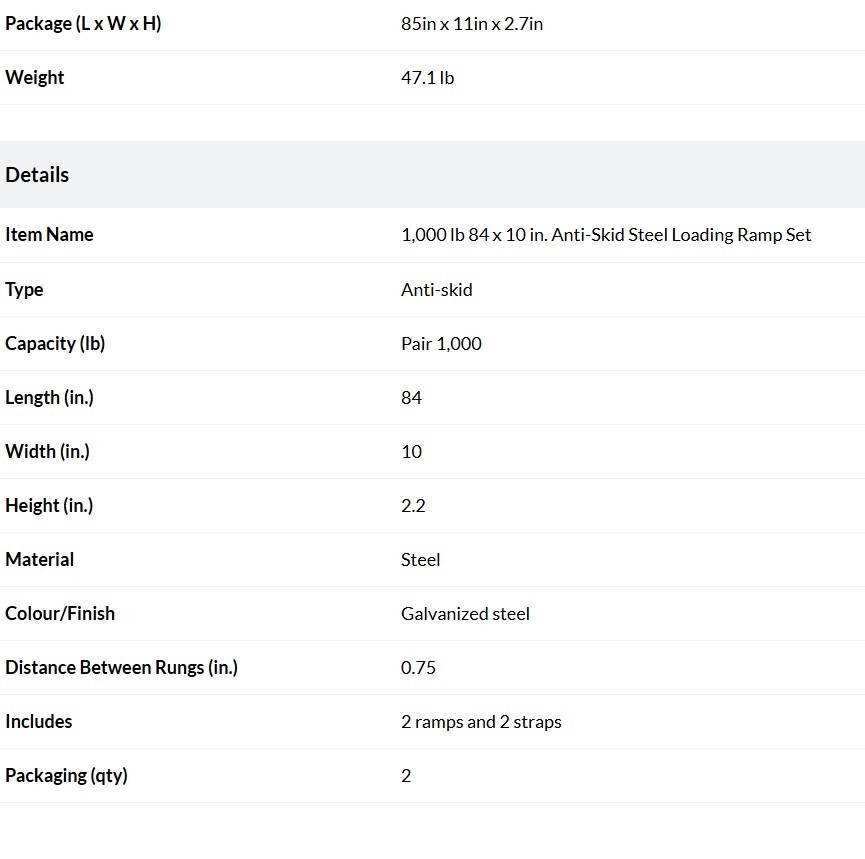Click the Capacity (lb) label
Image resolution: width=865 pixels, height=859 pixels.
(55, 344)
